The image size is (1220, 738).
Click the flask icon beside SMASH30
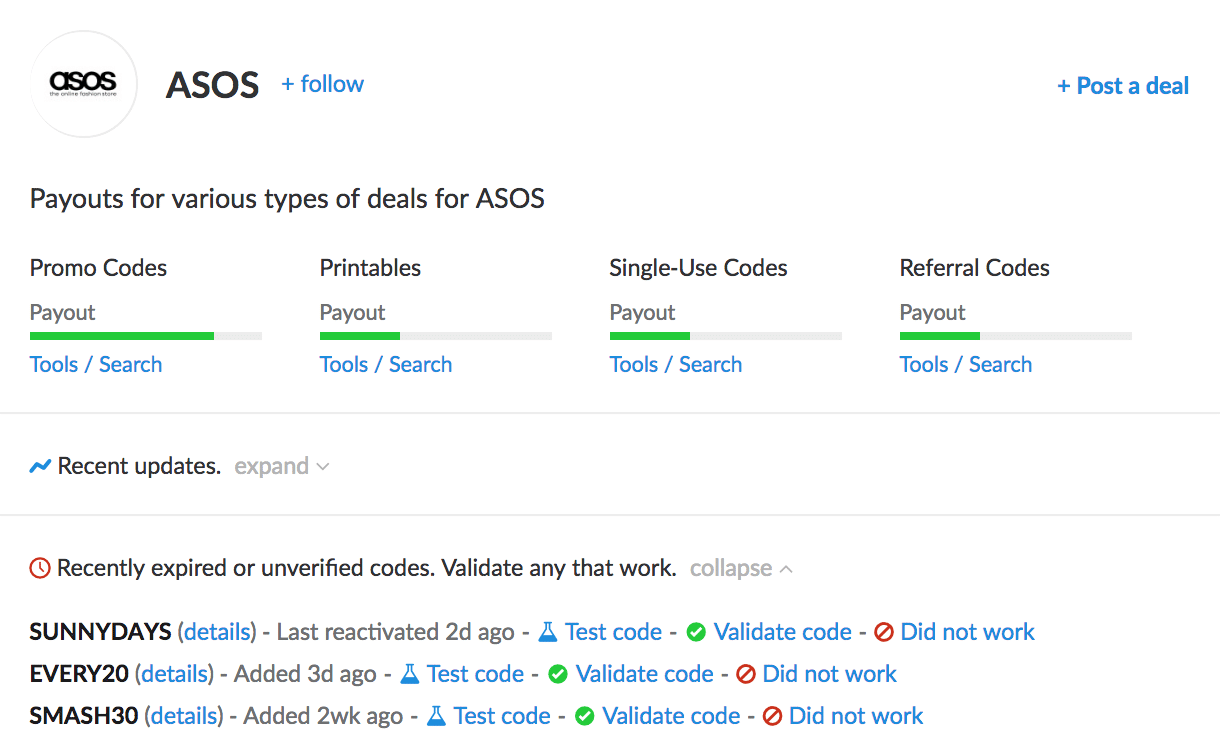(x=436, y=716)
